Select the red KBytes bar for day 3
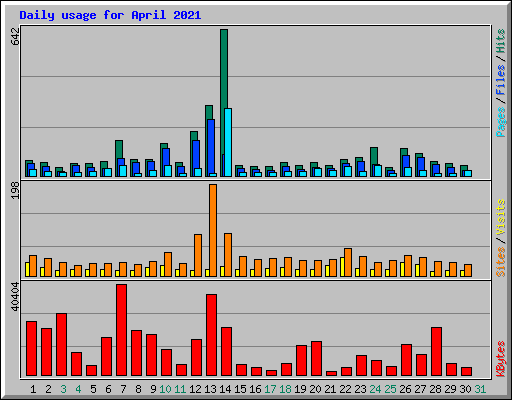The height and width of the screenshot is (400, 512). click(x=61, y=344)
